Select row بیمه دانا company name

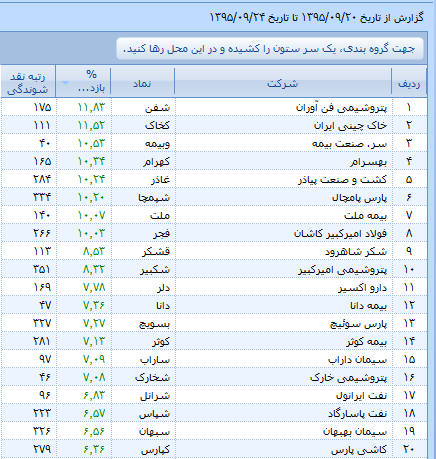[368, 306]
